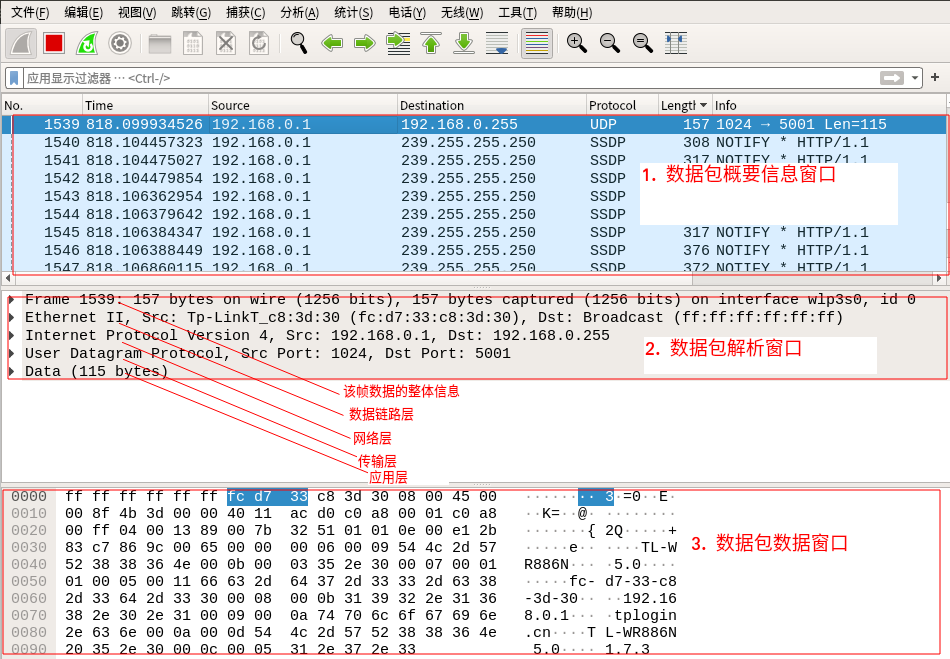
Task: Restart the current capture
Action: [87, 44]
